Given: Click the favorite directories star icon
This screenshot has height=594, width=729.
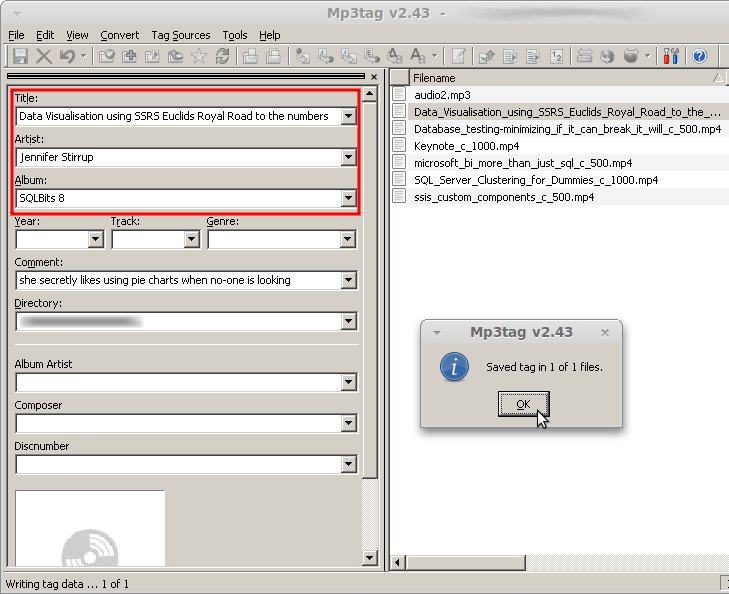Looking at the screenshot, I should pyautogui.click(x=199, y=56).
